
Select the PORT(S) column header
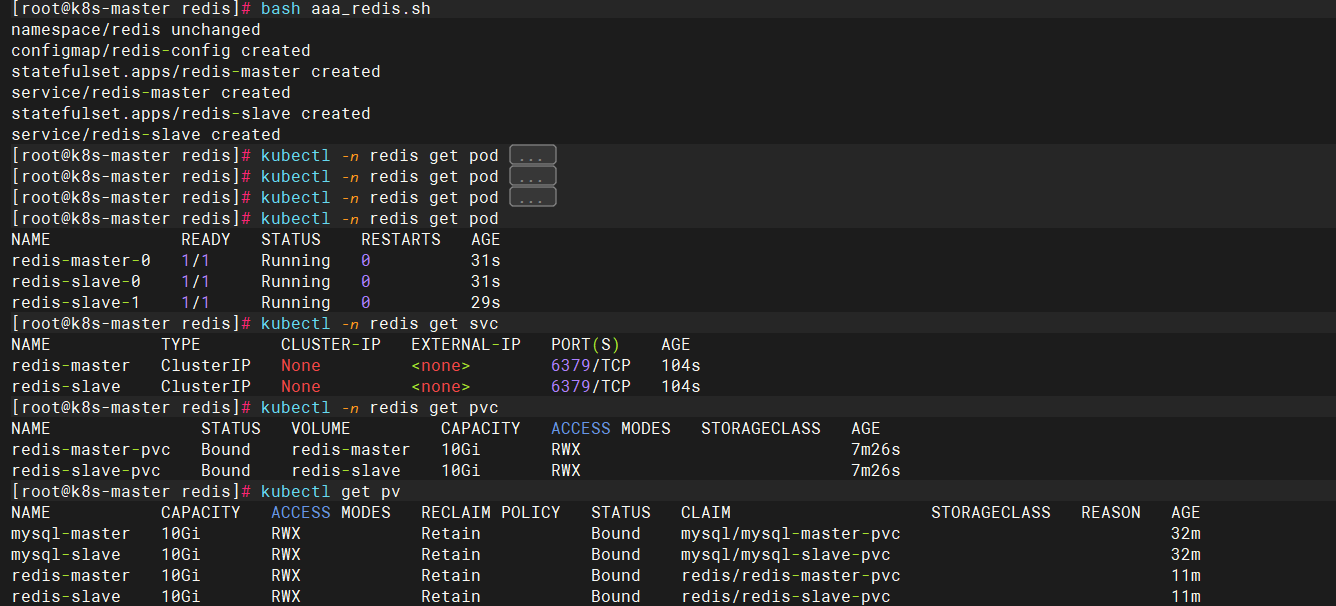(586, 344)
